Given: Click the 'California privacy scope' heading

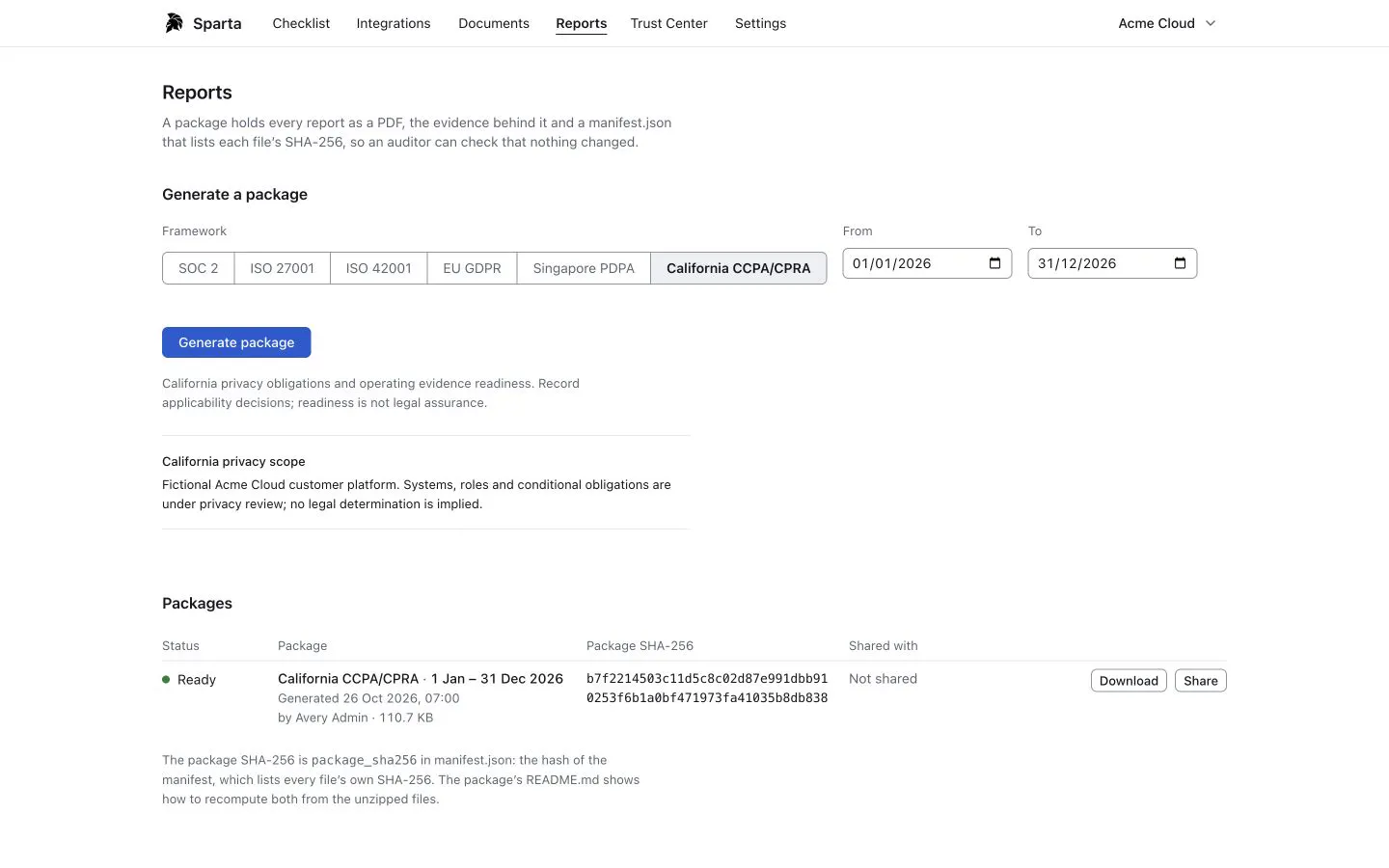Looking at the screenshot, I should click(x=233, y=462).
